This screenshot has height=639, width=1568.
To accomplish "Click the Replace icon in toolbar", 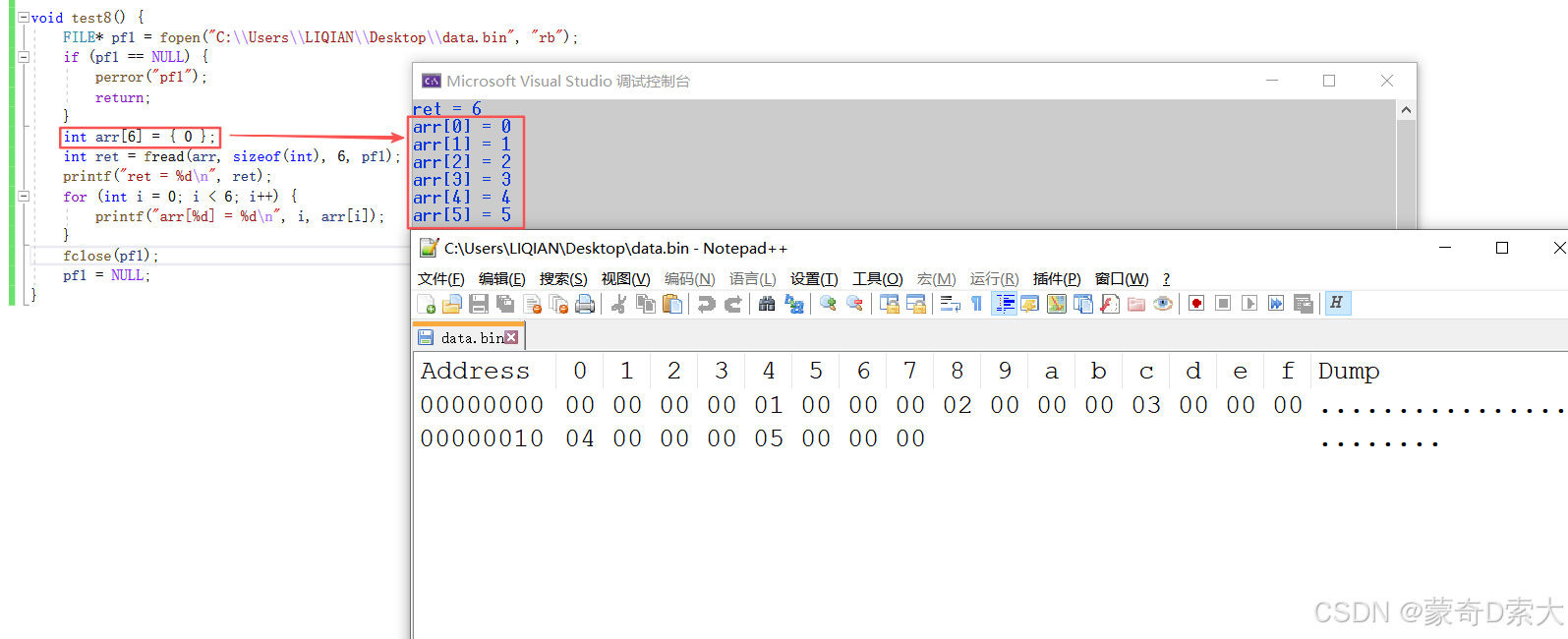I will click(794, 304).
